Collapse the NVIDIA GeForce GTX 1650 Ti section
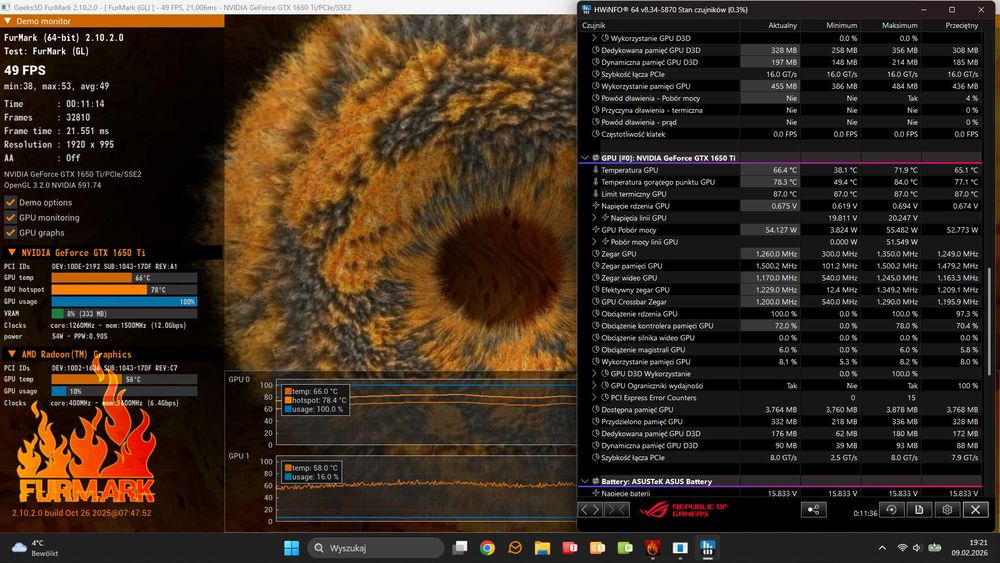 [11, 252]
